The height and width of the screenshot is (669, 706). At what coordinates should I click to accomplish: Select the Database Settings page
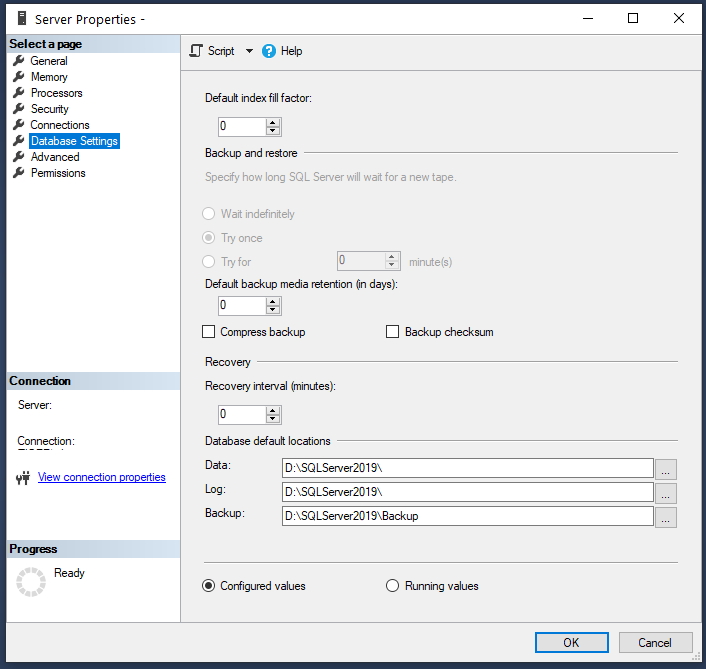(74, 141)
